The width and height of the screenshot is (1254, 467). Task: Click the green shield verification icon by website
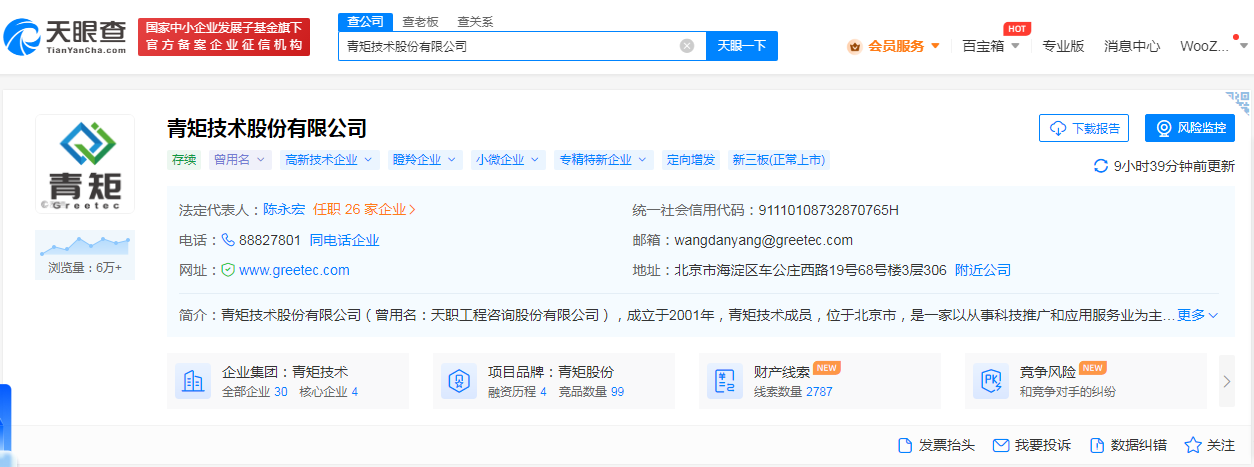(x=228, y=270)
